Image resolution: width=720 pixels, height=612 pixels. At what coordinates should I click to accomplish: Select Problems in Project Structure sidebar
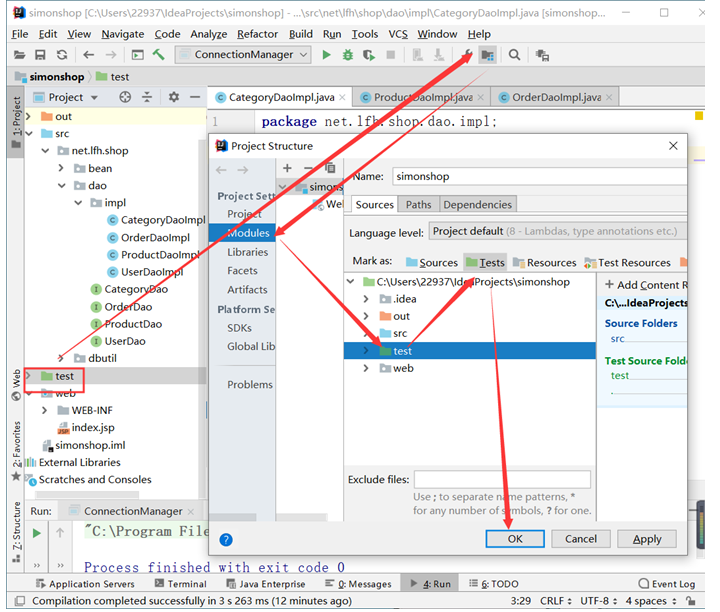tap(250, 385)
